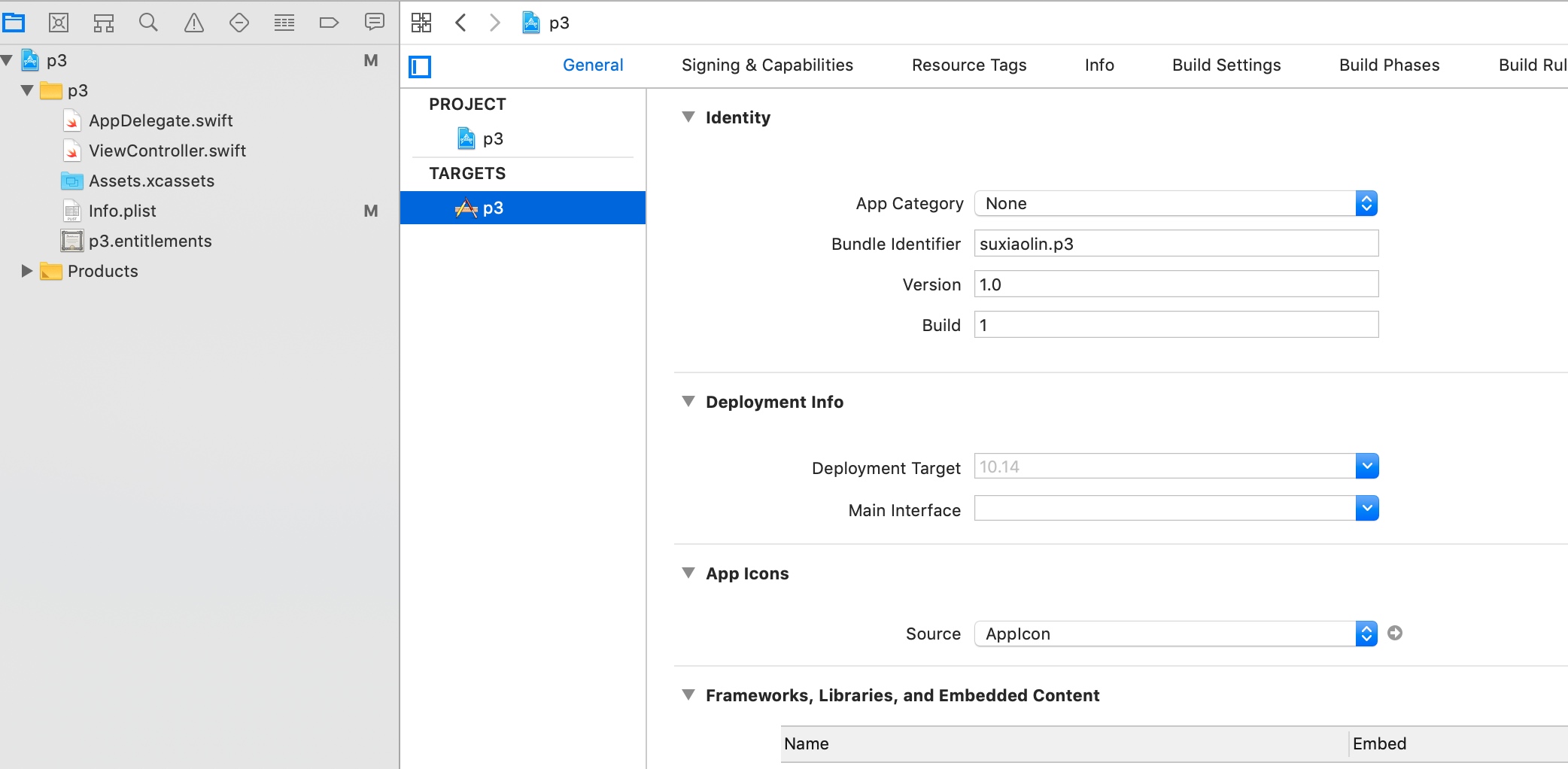Open the related items grid menu
The width and height of the screenshot is (1568, 769).
421,23
